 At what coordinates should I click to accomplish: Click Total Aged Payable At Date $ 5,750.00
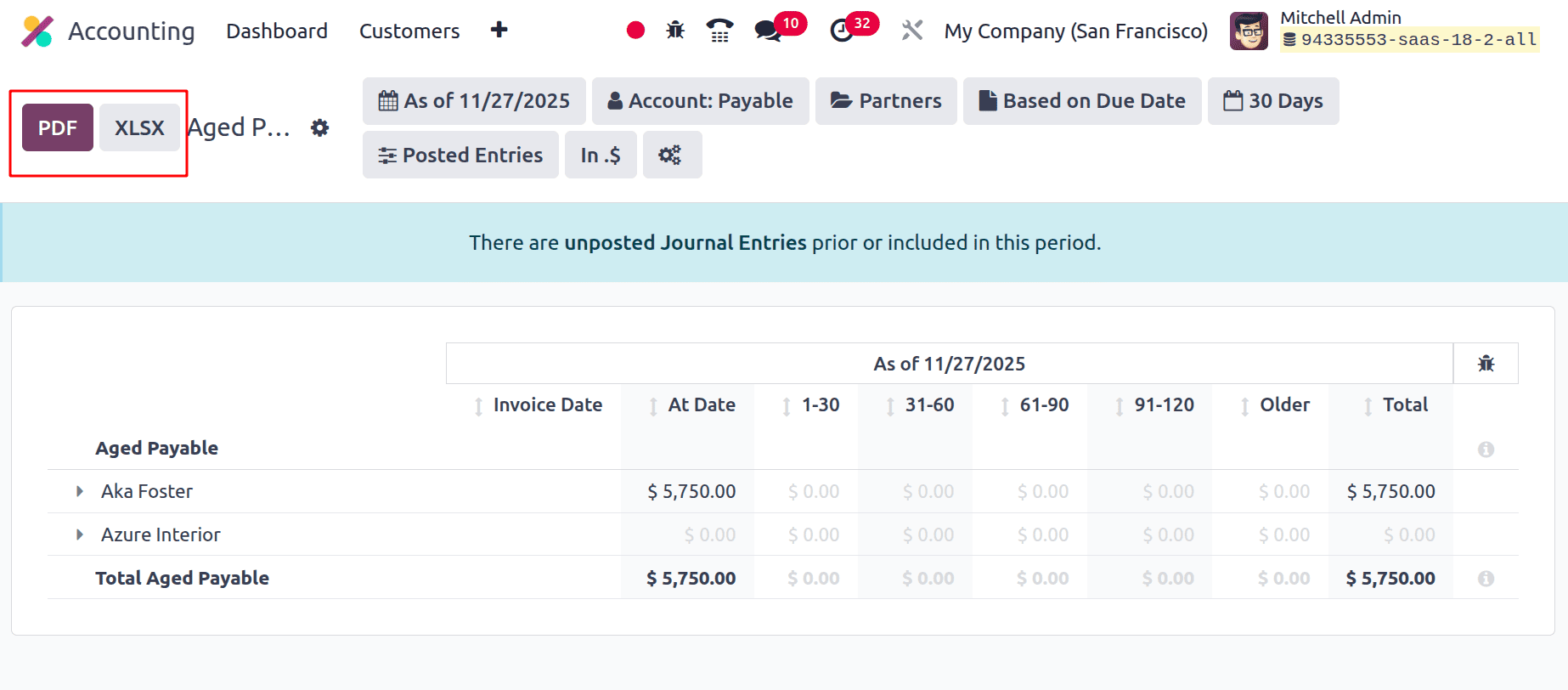coord(691,578)
